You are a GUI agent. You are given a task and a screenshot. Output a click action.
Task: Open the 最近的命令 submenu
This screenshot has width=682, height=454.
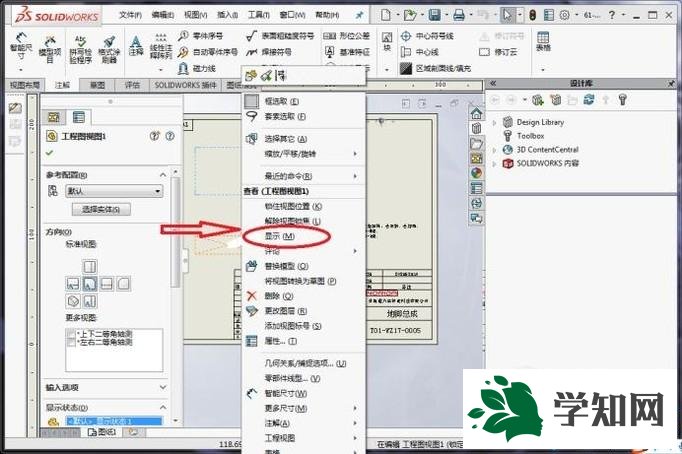coord(304,176)
